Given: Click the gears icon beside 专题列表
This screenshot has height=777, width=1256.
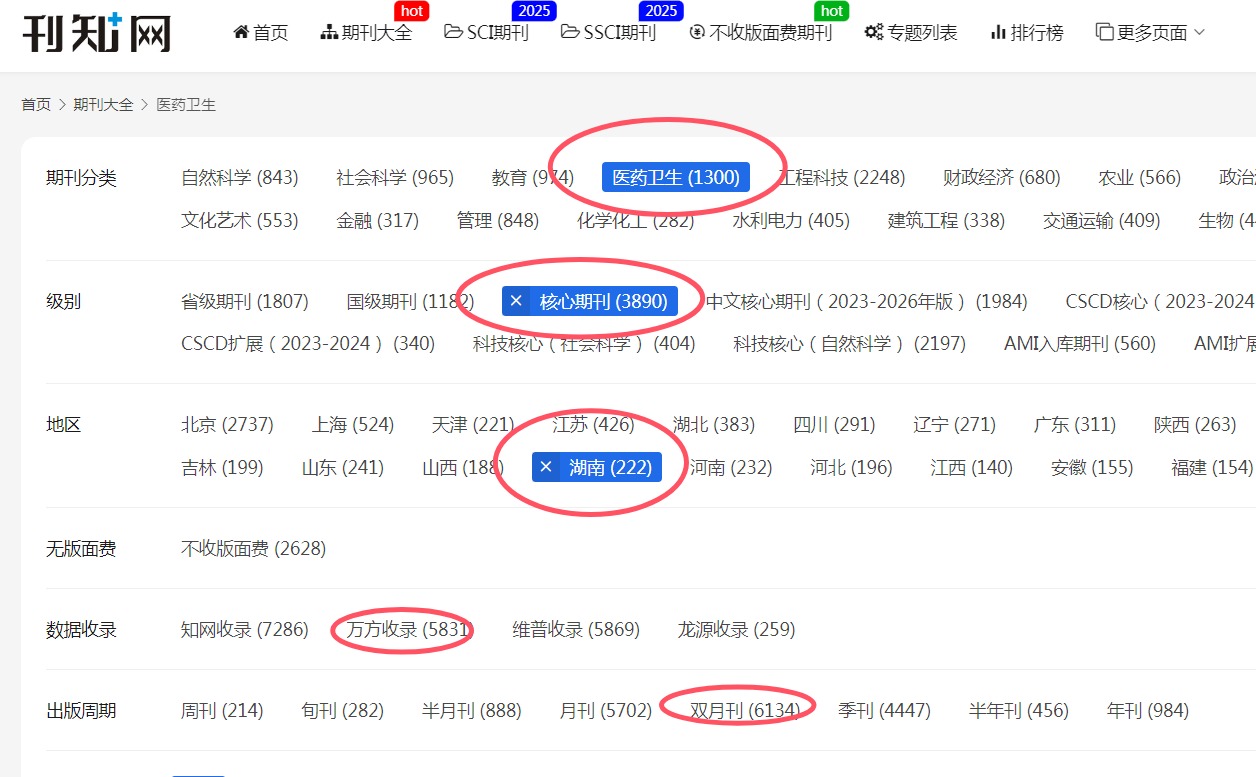Looking at the screenshot, I should click(x=874, y=33).
